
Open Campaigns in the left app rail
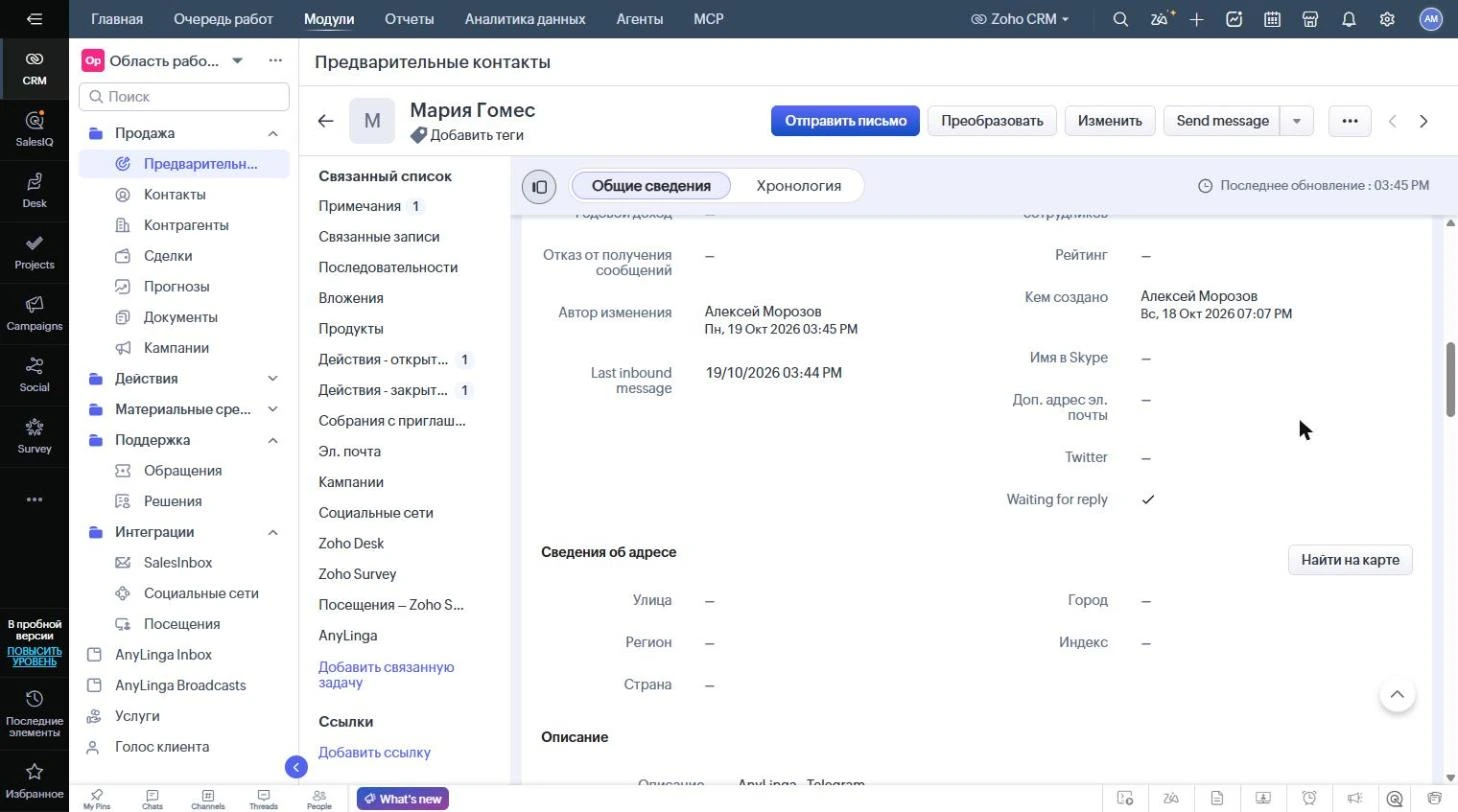click(x=34, y=313)
